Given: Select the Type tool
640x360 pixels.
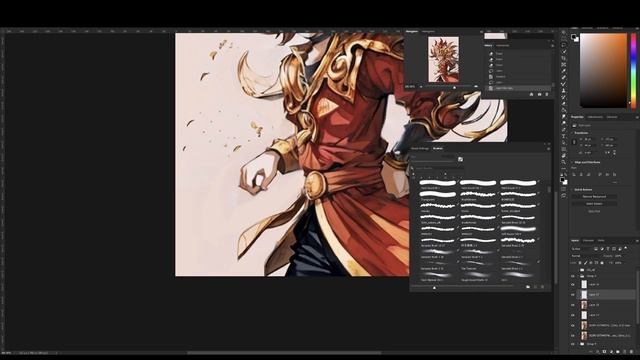Looking at the screenshot, I should (x=564, y=136).
